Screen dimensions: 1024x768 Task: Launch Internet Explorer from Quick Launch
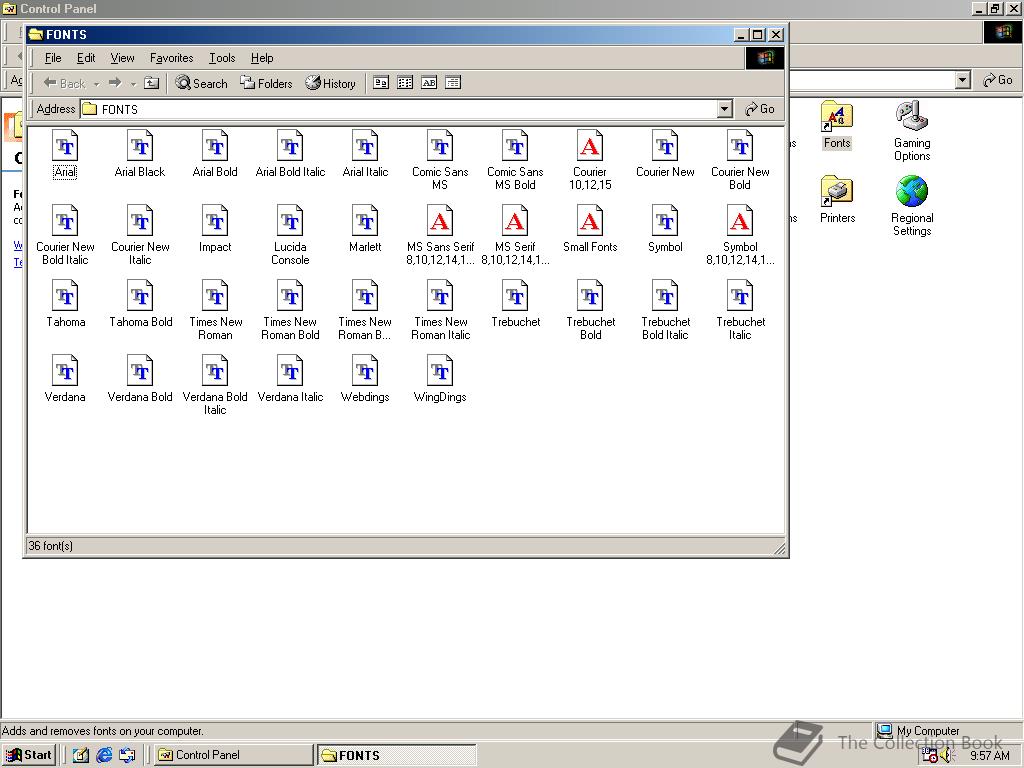point(104,755)
